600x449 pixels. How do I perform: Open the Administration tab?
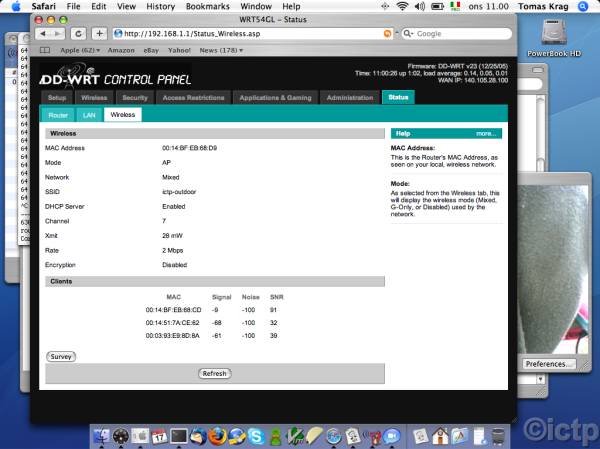tap(350, 98)
